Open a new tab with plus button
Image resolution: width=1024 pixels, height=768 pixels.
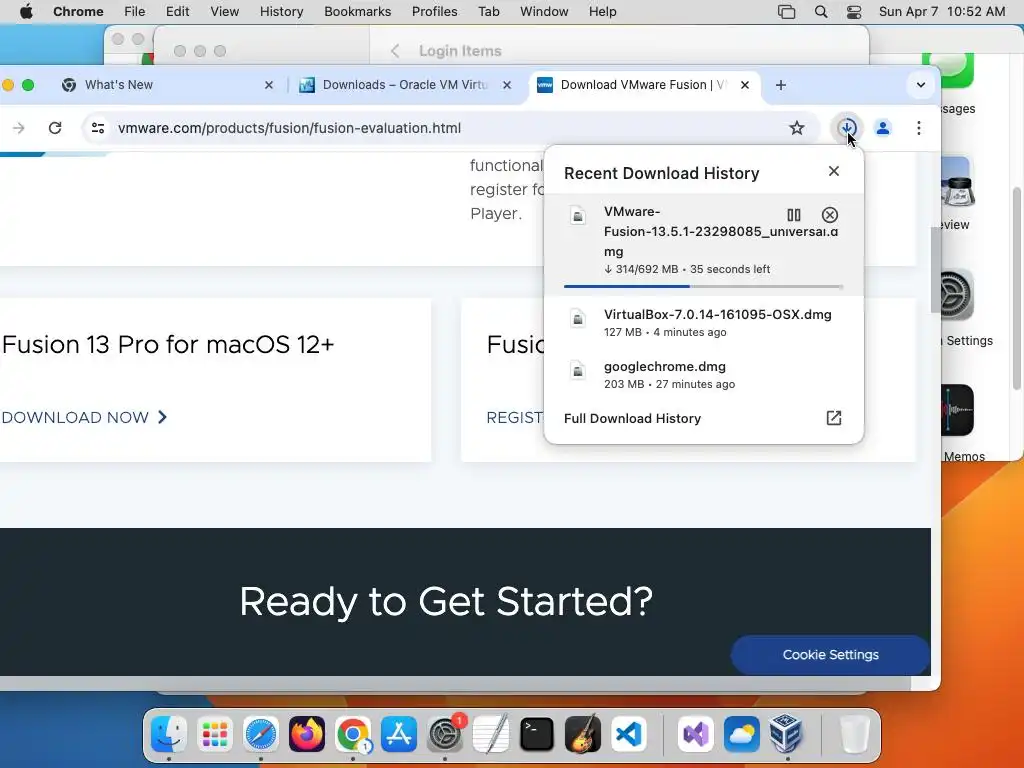[780, 85]
